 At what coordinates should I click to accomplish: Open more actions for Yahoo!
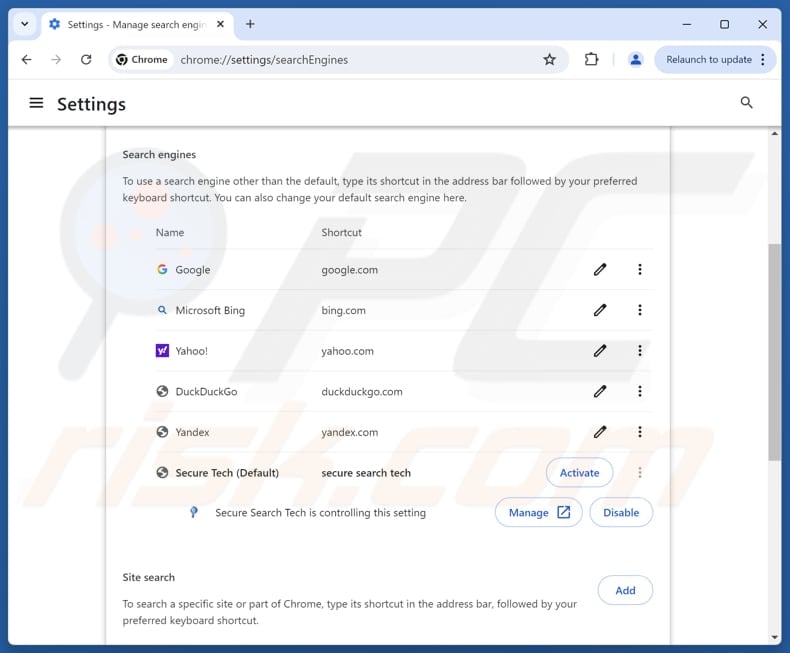point(640,351)
